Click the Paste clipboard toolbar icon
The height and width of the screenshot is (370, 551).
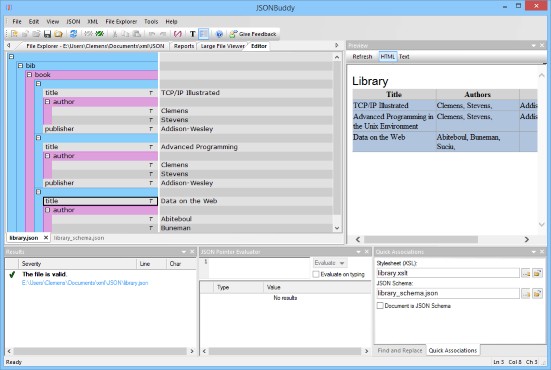(137, 34)
